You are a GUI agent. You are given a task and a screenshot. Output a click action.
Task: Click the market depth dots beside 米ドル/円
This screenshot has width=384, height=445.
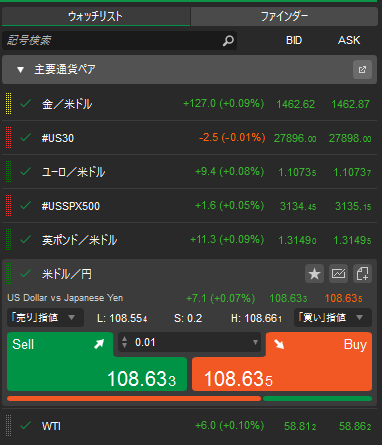(x=9, y=274)
